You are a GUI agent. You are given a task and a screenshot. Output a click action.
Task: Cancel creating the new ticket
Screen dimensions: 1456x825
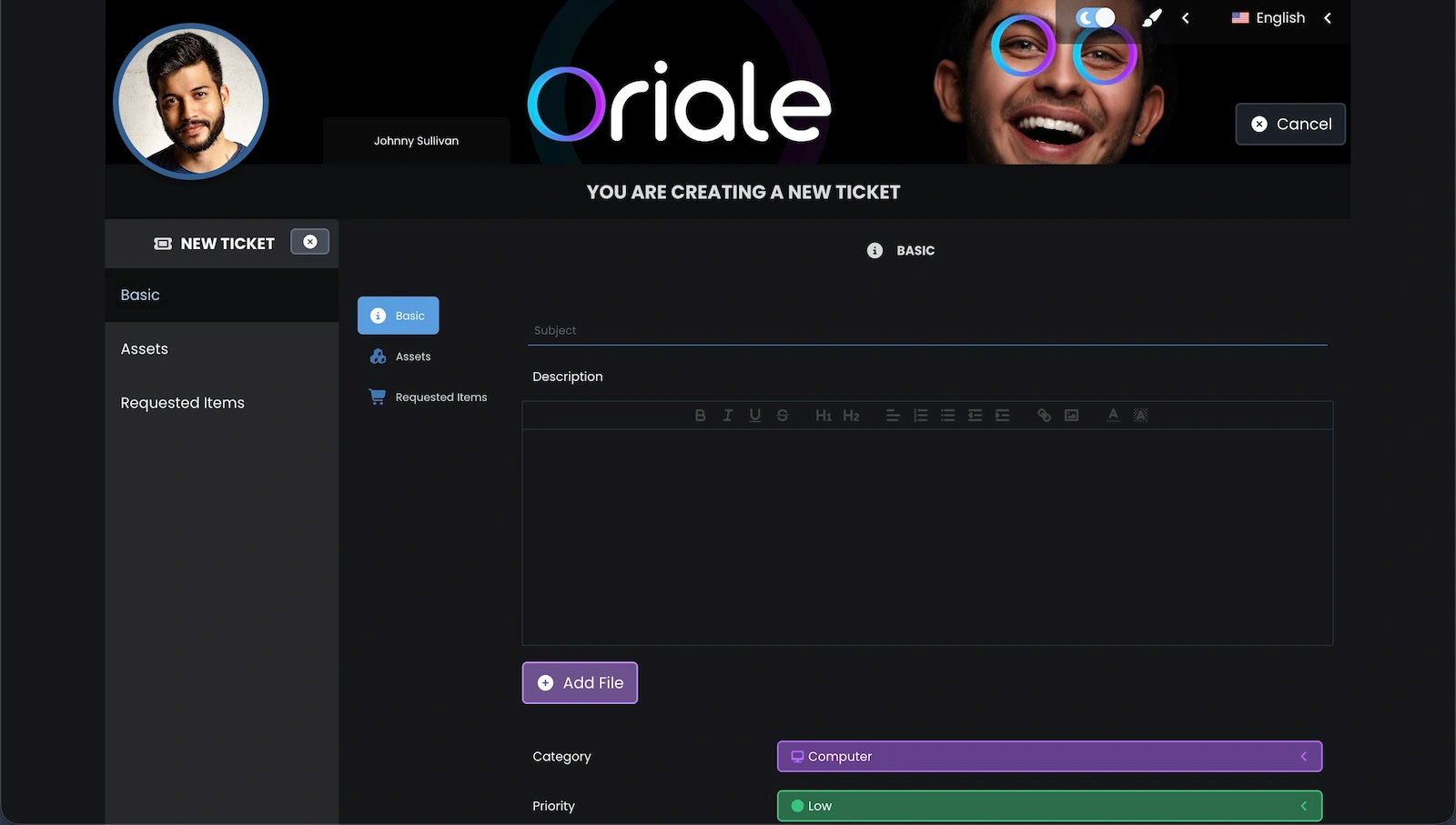[1289, 124]
